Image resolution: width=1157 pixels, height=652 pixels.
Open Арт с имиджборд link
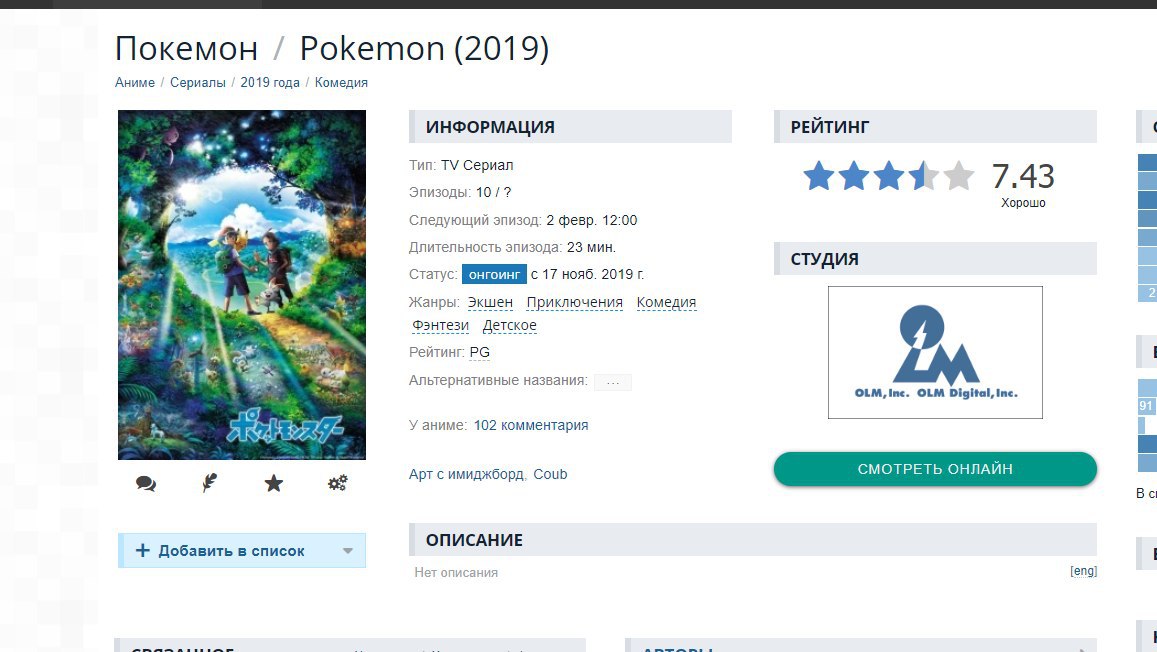coord(466,474)
